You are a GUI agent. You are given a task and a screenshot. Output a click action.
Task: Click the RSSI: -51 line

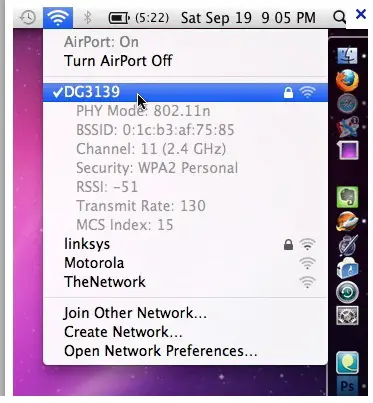(x=107, y=187)
